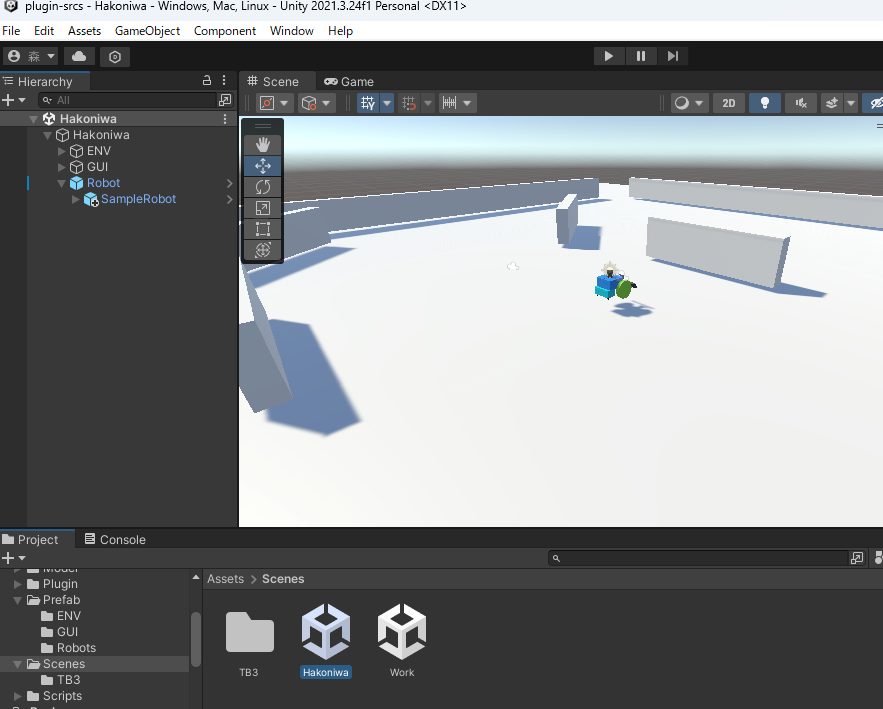Click Assets in the Project breadcrumb
The width and height of the screenshot is (883, 709).
pyautogui.click(x=225, y=578)
